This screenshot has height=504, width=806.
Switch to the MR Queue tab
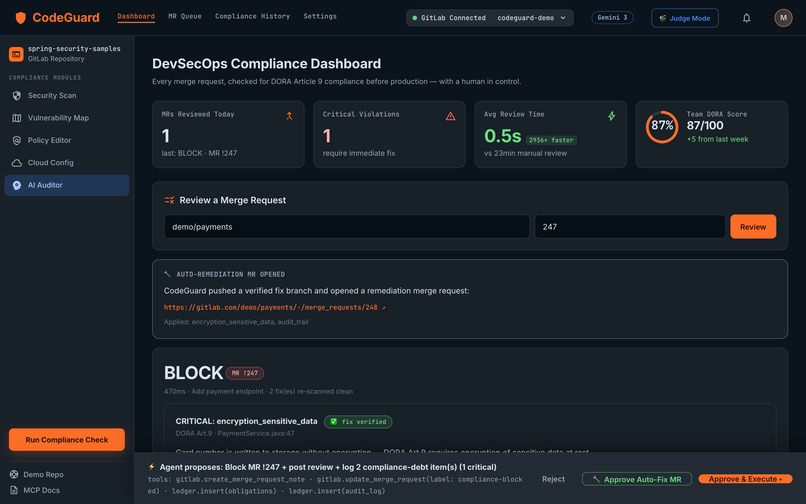(x=185, y=16)
